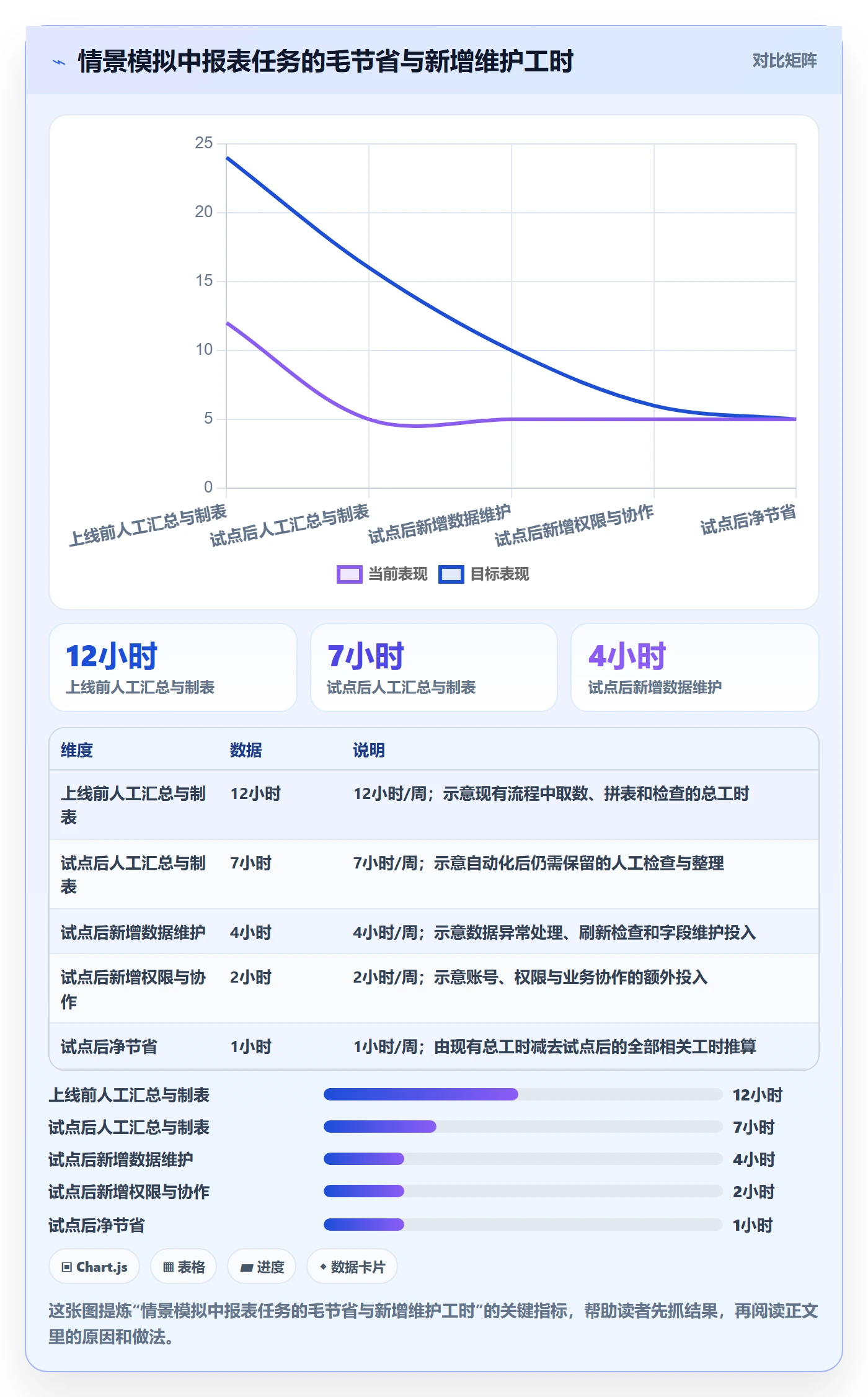This screenshot has width=868, height=1397.
Task: Click the 12小时 table value
Action: pyautogui.click(x=255, y=793)
